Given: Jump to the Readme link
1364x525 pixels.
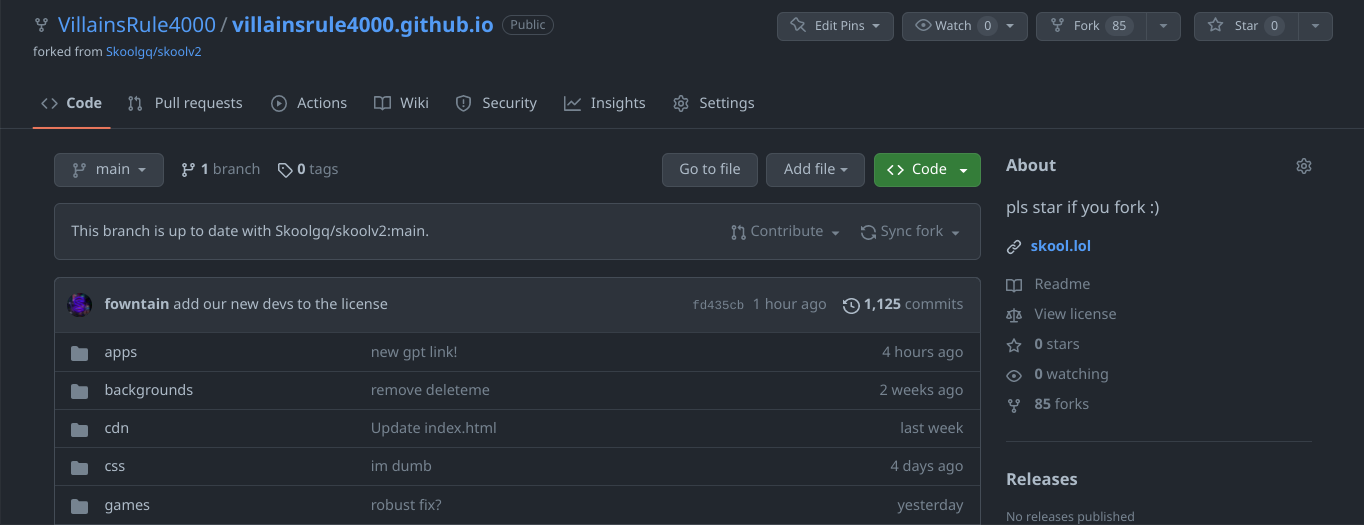Looking at the screenshot, I should (1062, 284).
